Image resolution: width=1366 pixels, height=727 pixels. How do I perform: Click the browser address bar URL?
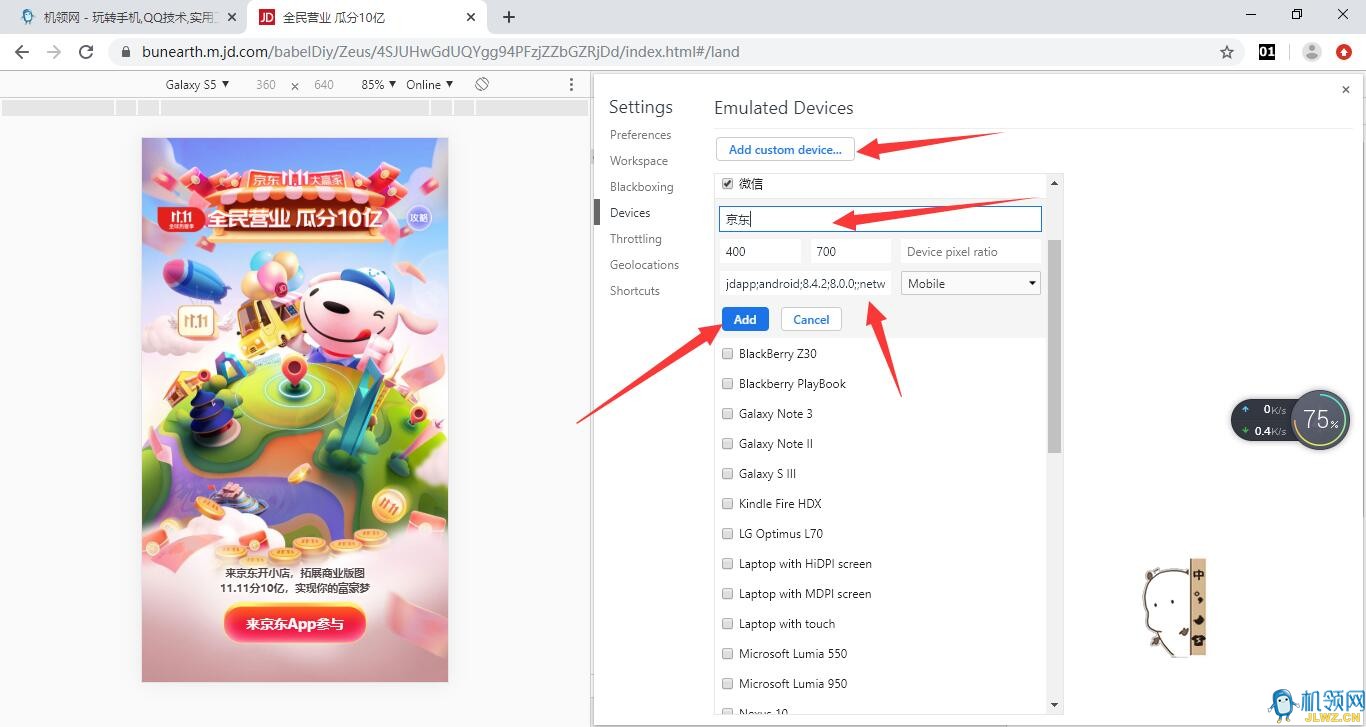441,52
